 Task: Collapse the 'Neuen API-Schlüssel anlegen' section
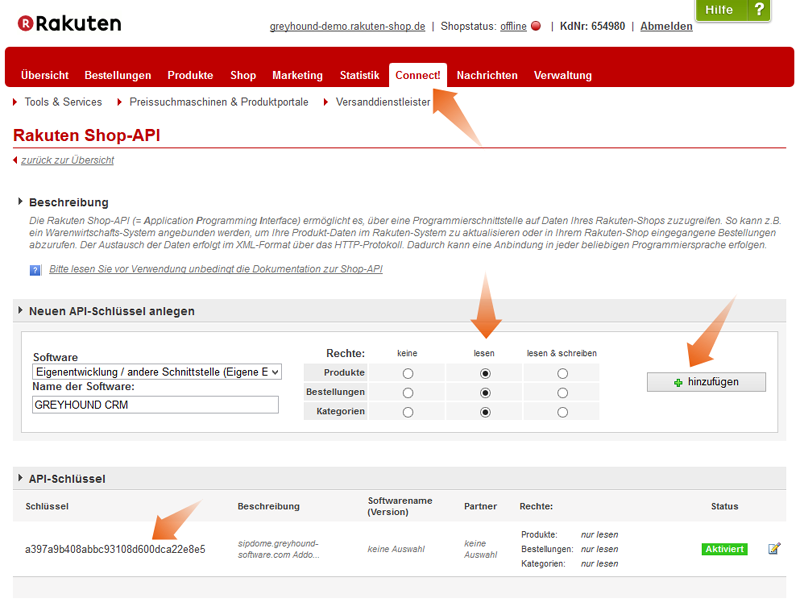point(20,310)
